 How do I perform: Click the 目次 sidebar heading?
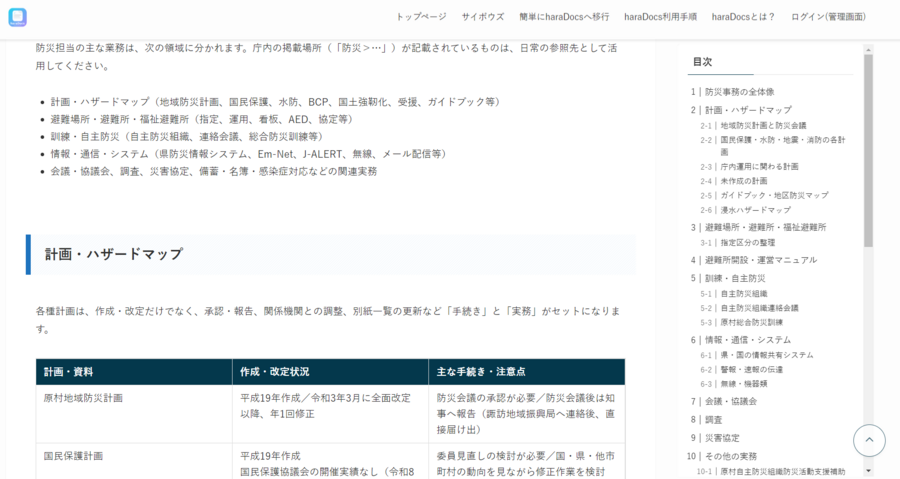703,62
